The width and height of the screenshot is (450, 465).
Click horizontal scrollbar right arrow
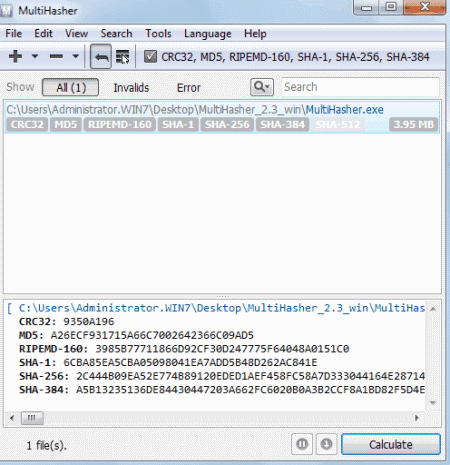point(417,418)
